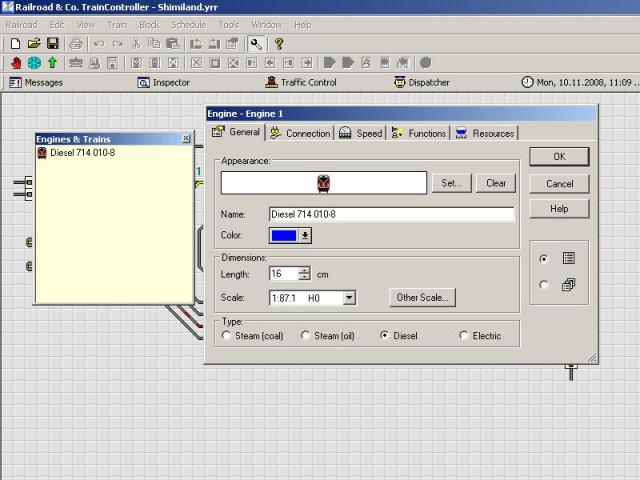This screenshot has height=480, width=640.
Task: Click the cyan globe toolbar icon
Action: (x=34, y=63)
